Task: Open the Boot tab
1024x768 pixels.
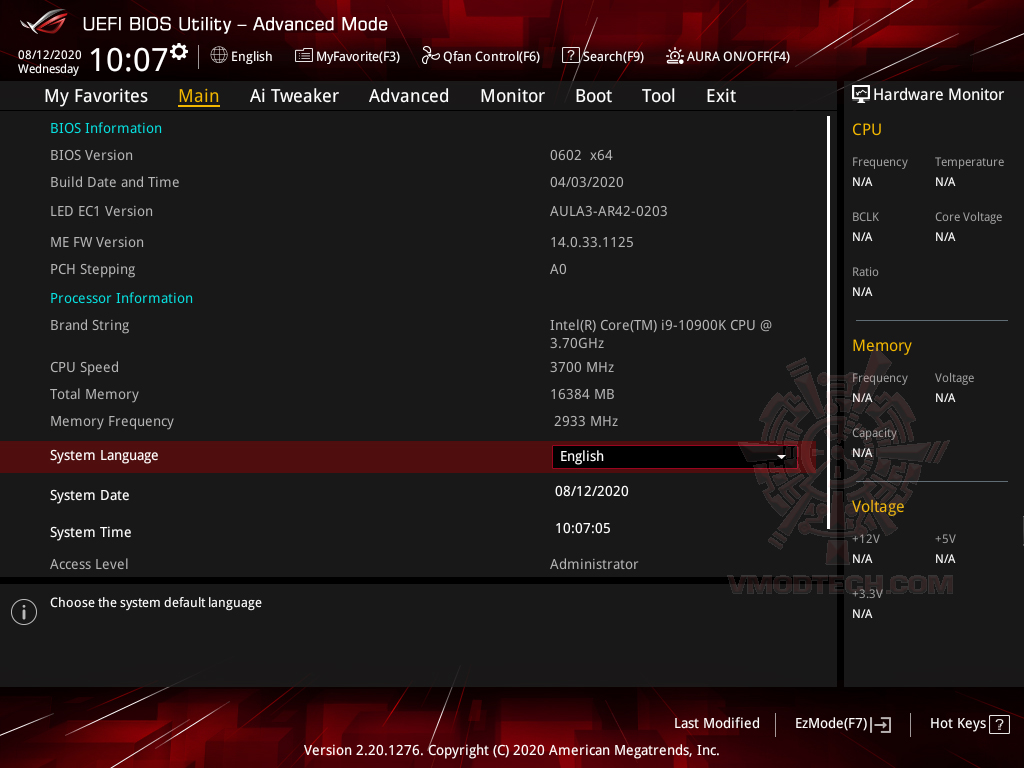Action: click(x=593, y=96)
